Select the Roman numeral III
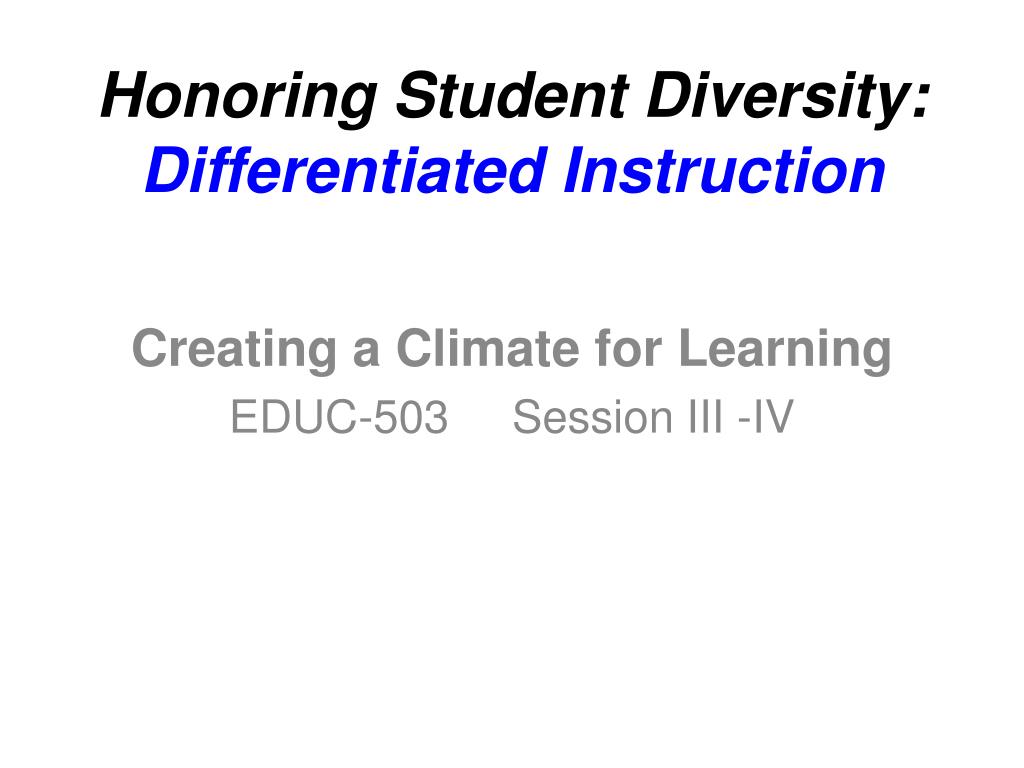Viewport: 1024px width, 768px height. [704, 417]
